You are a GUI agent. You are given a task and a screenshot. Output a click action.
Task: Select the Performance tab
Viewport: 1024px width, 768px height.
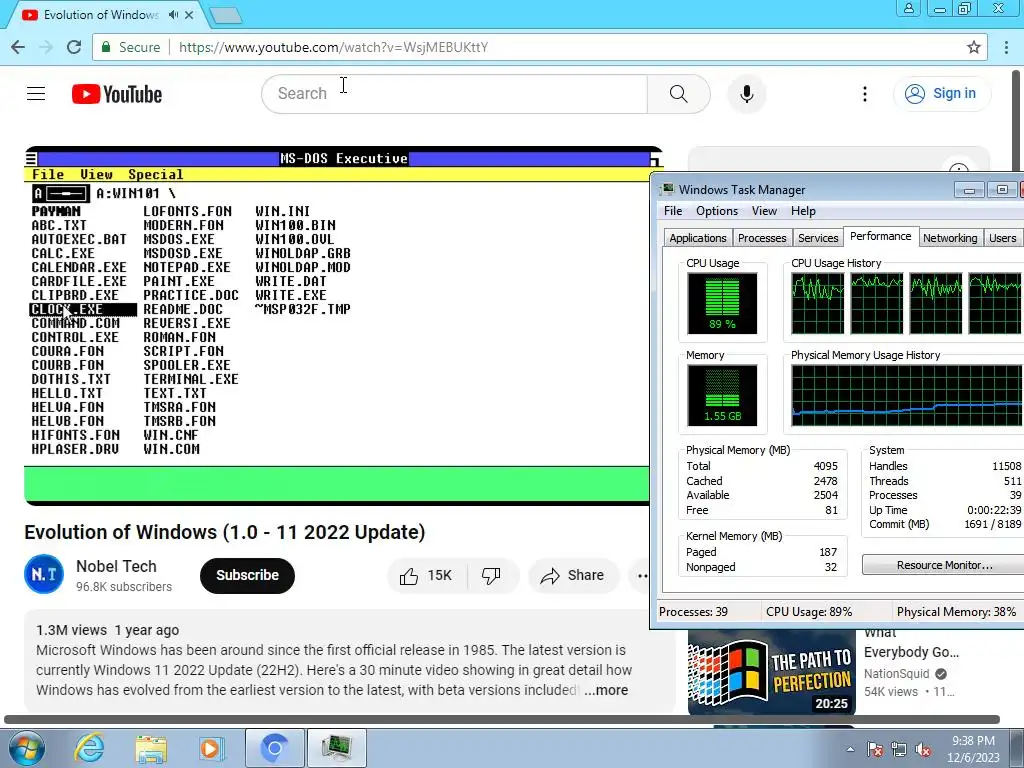(880, 236)
